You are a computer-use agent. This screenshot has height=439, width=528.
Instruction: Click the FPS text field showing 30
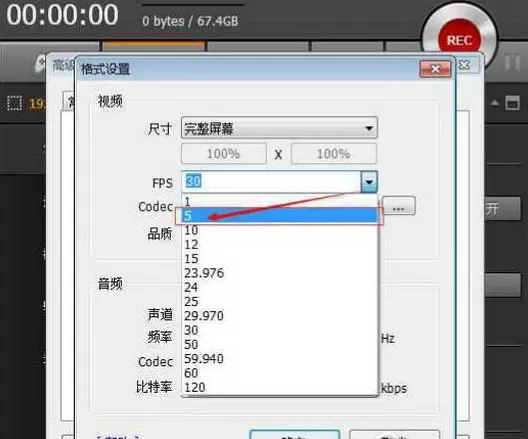[271, 182]
